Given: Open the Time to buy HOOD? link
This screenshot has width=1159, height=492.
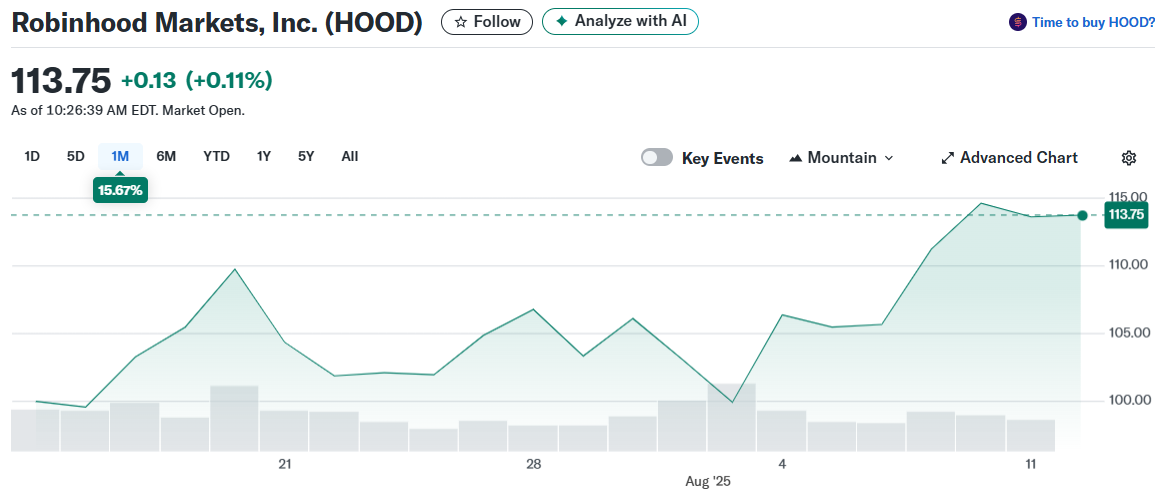Looking at the screenshot, I should click(x=1092, y=23).
